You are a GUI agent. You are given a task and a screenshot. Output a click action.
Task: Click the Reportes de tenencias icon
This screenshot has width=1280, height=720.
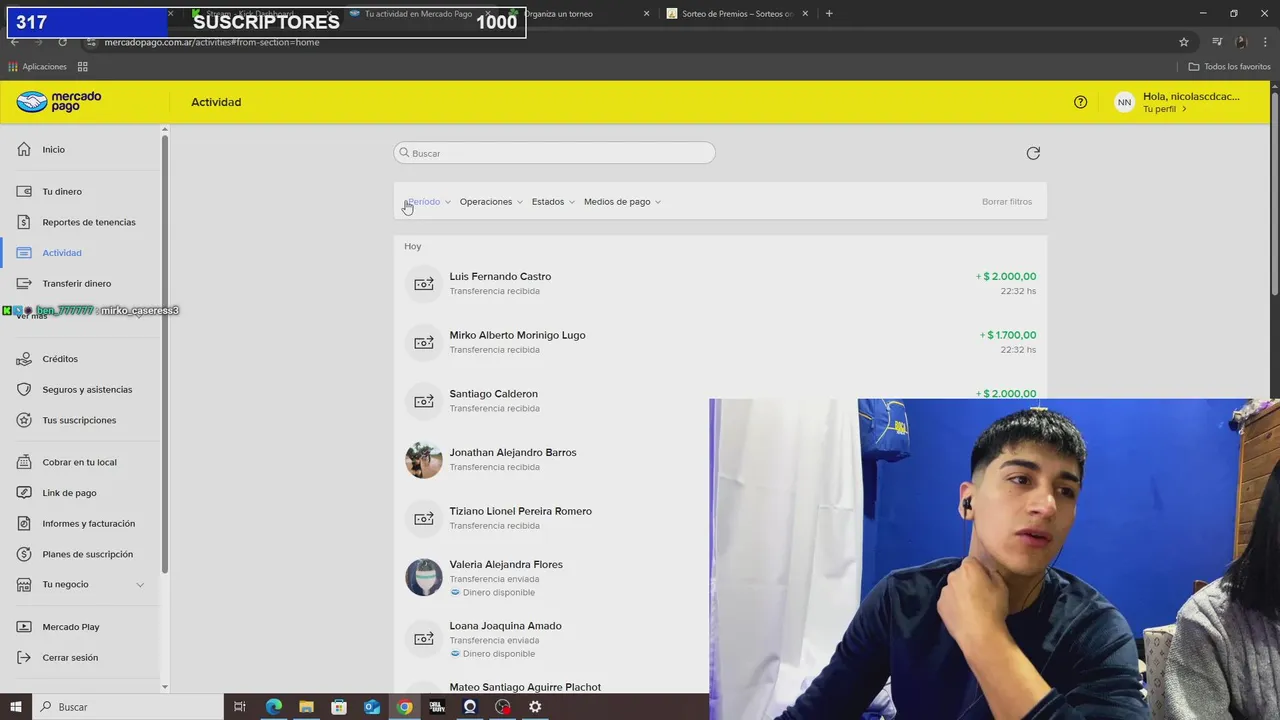24,222
